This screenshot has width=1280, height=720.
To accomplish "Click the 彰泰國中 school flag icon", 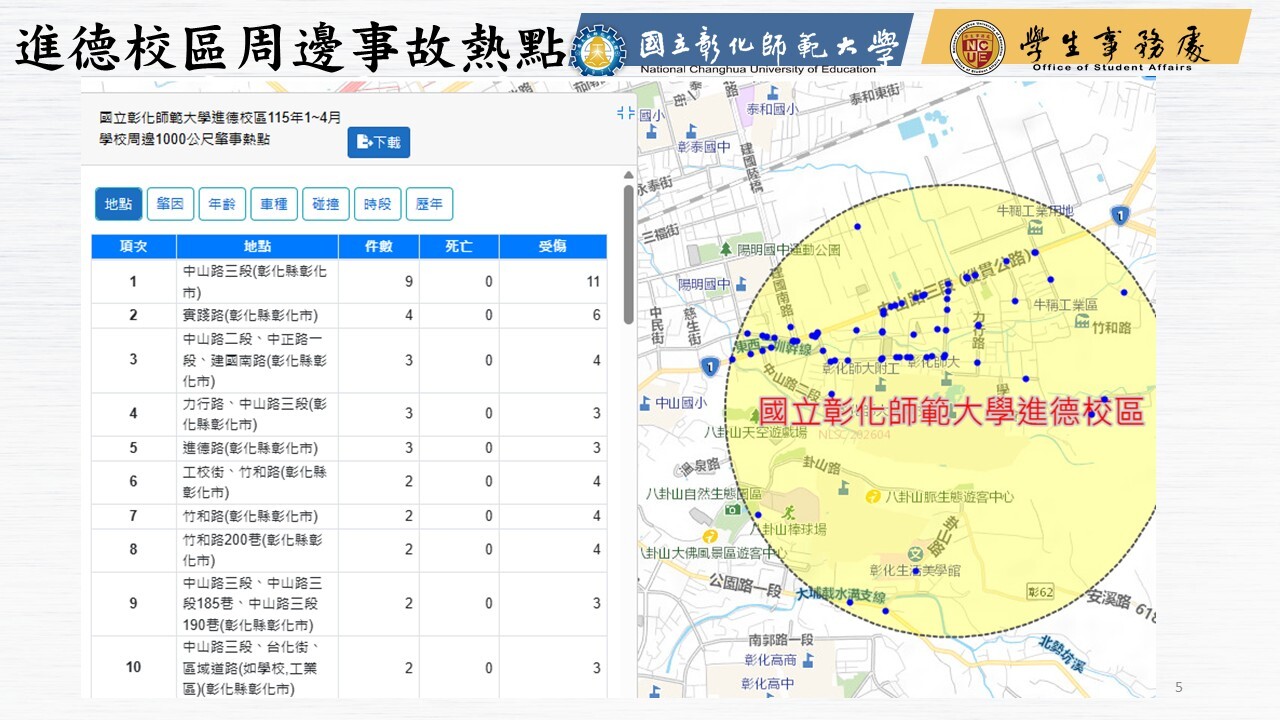I will coord(692,129).
